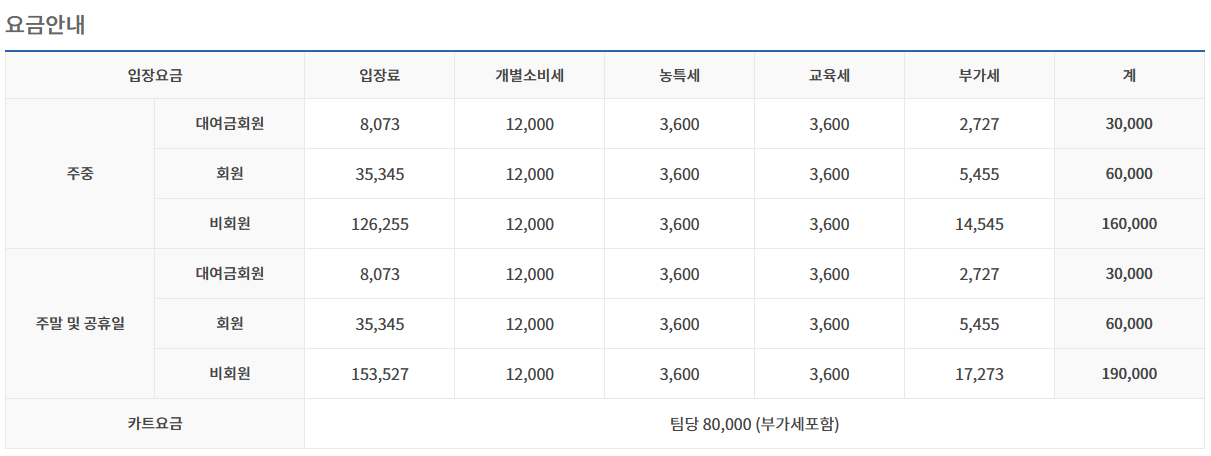
Task: Click the 입장료 column header
Action: tap(379, 75)
